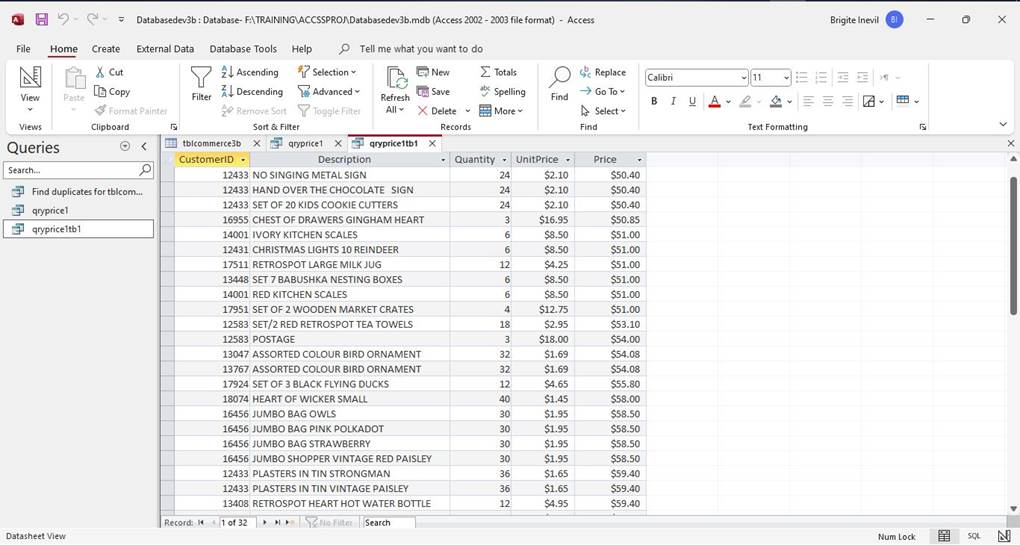
Task: Switch to SQL view in status bar
Action: point(974,536)
